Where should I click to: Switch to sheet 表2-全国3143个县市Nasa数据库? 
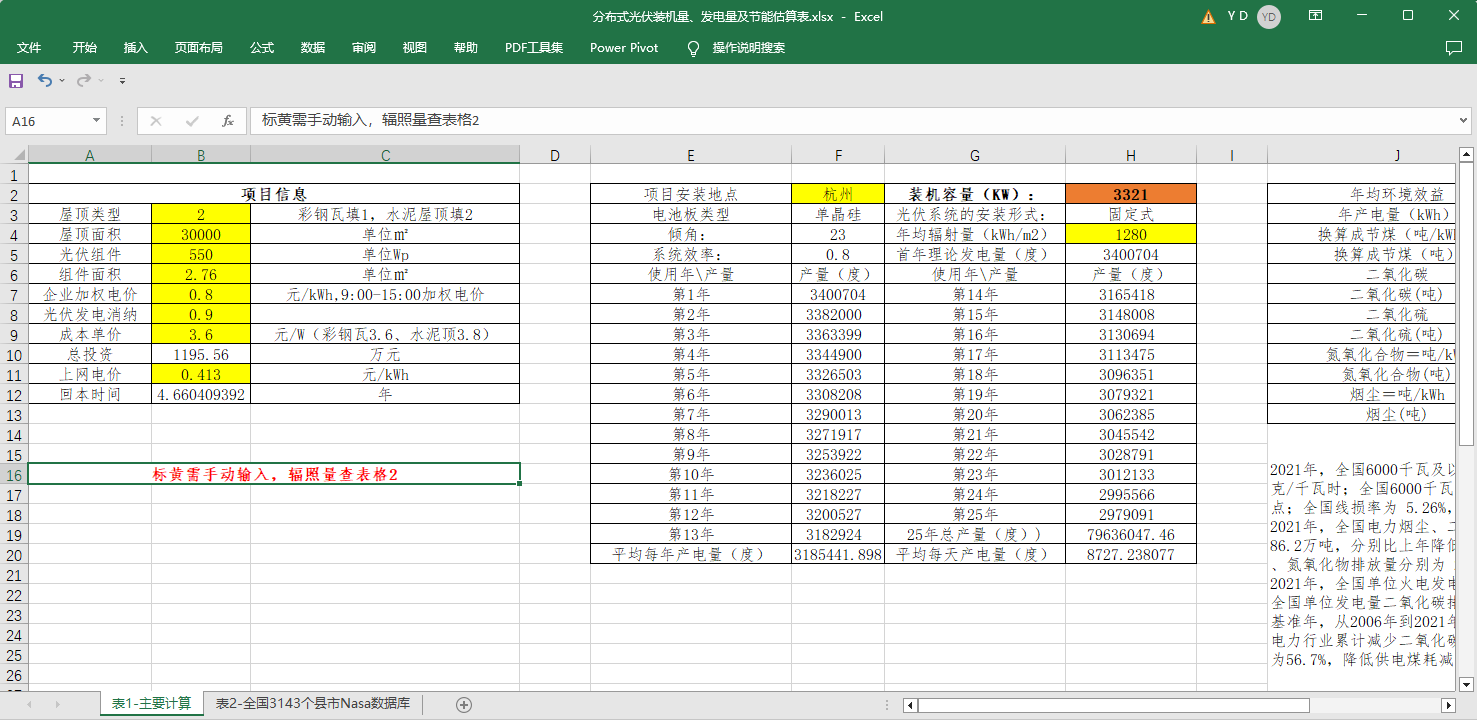coord(313,704)
